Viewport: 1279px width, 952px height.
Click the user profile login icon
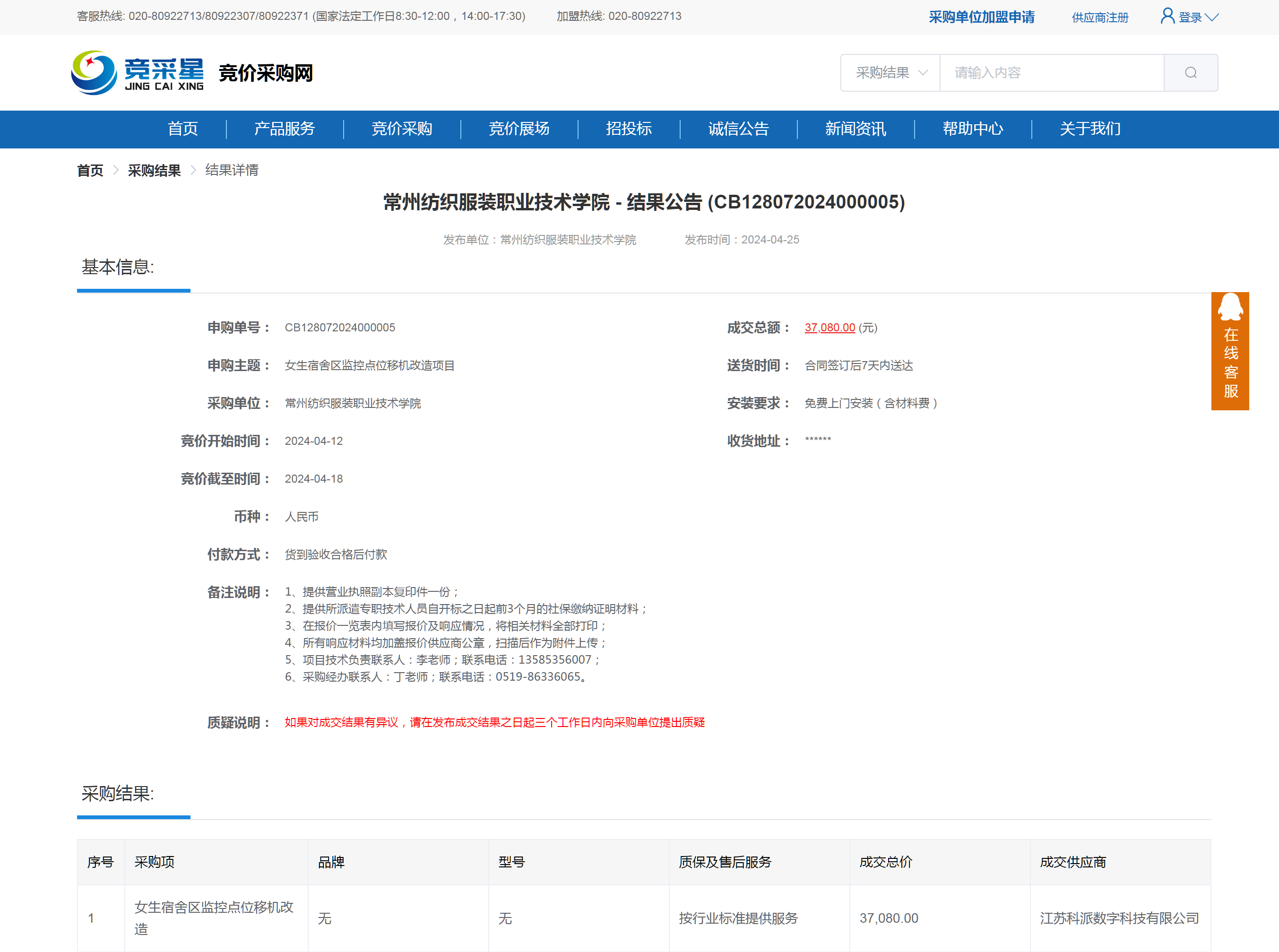1167,16
